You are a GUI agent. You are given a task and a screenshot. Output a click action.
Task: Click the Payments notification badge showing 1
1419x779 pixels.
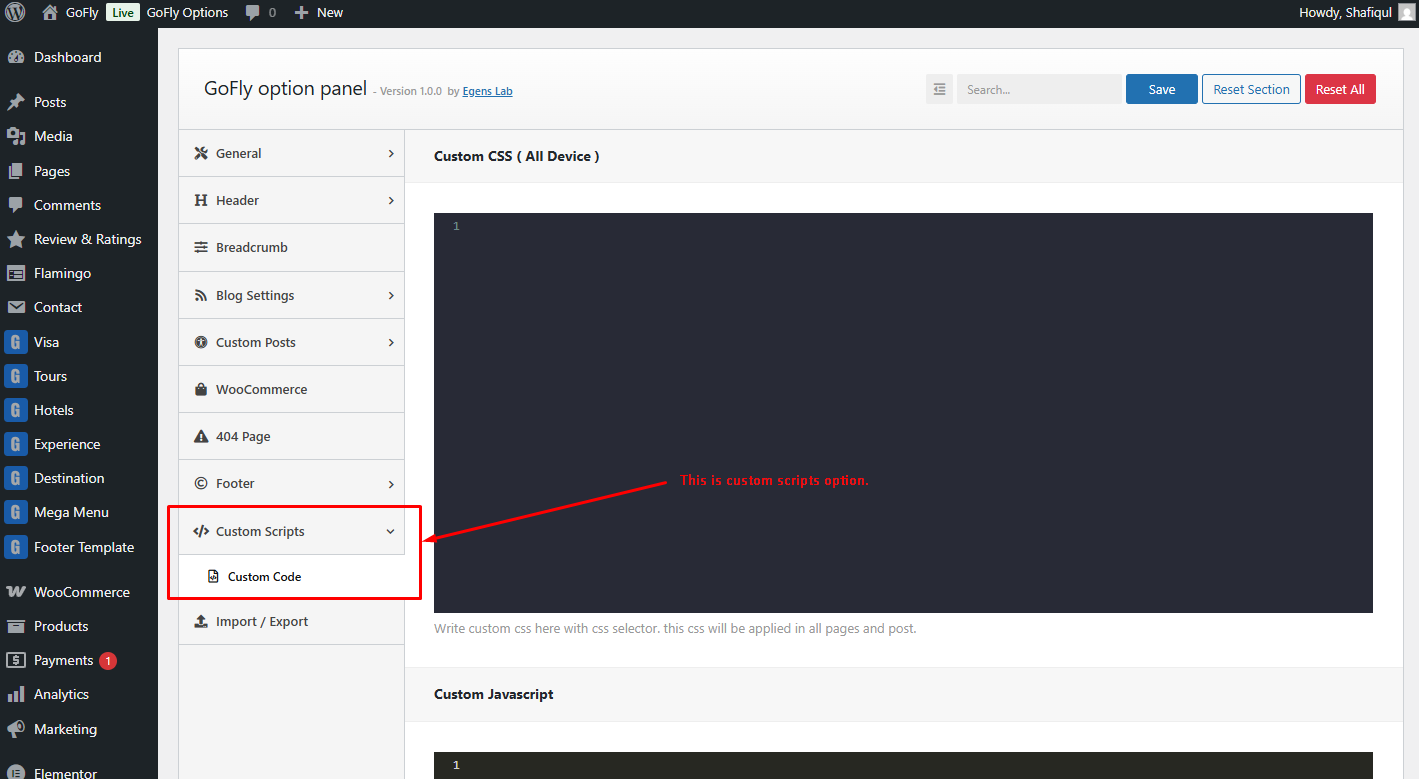108,660
